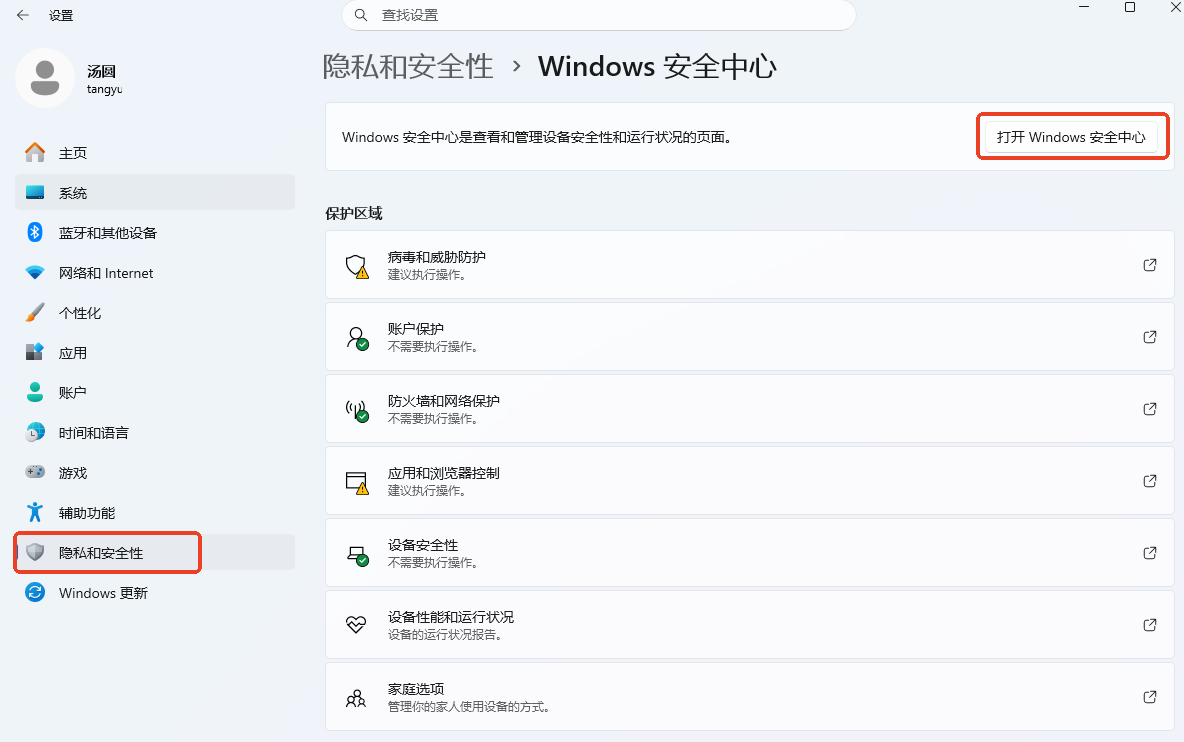
Task: Click the 辅助功能 accessibility icon
Action: coord(35,512)
